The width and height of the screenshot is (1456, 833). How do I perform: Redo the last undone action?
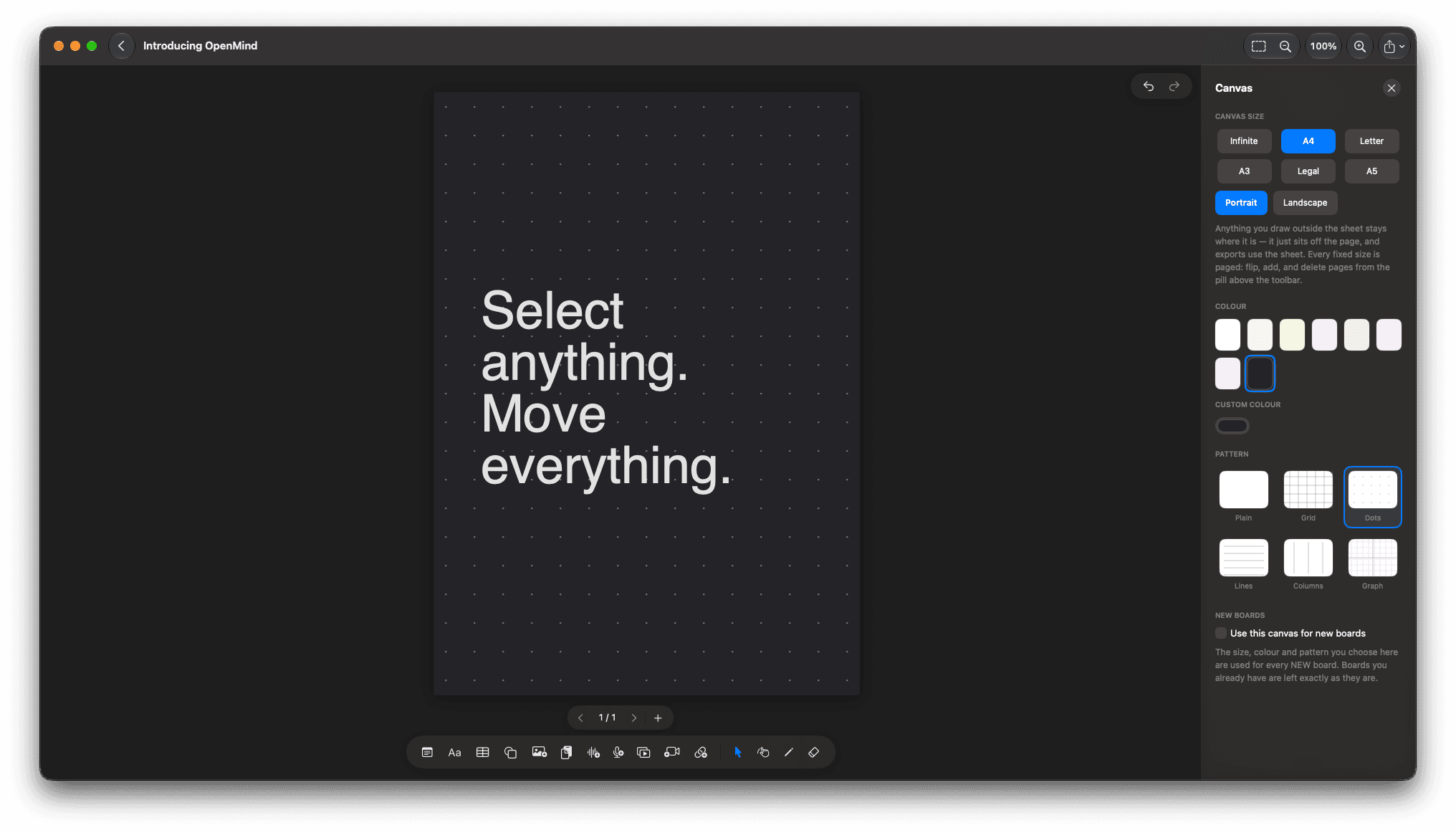tap(1174, 86)
